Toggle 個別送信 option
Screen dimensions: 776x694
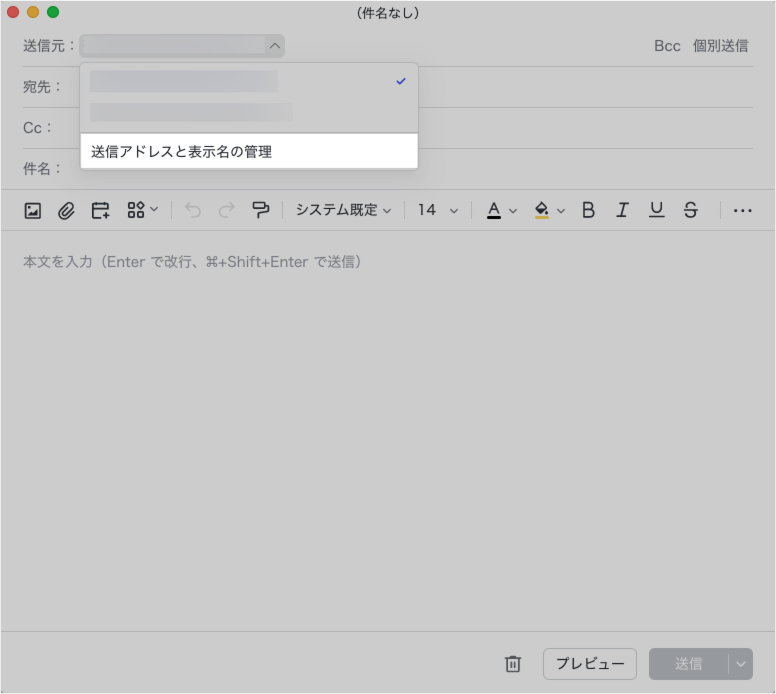(x=720, y=46)
